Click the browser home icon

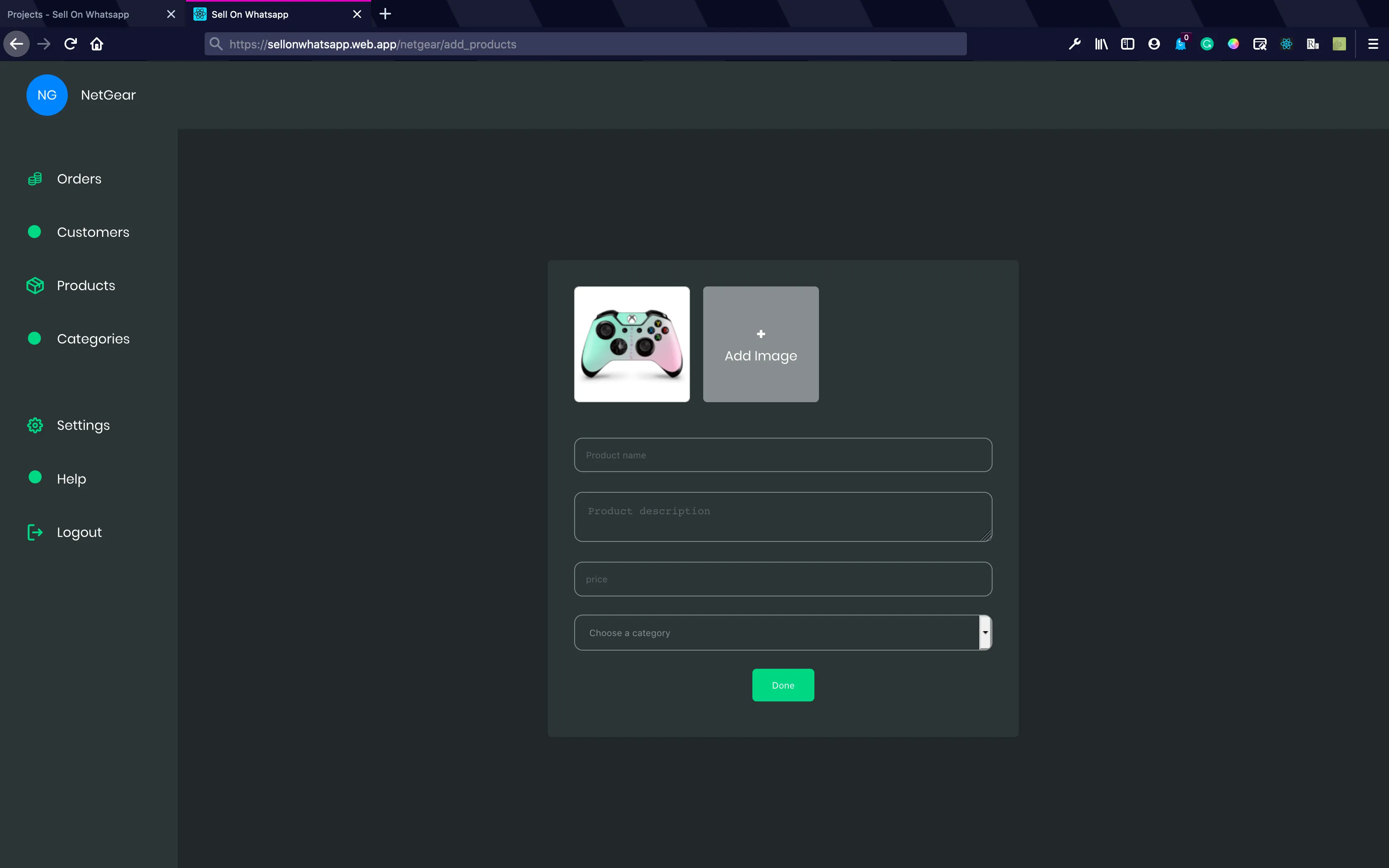point(96,44)
